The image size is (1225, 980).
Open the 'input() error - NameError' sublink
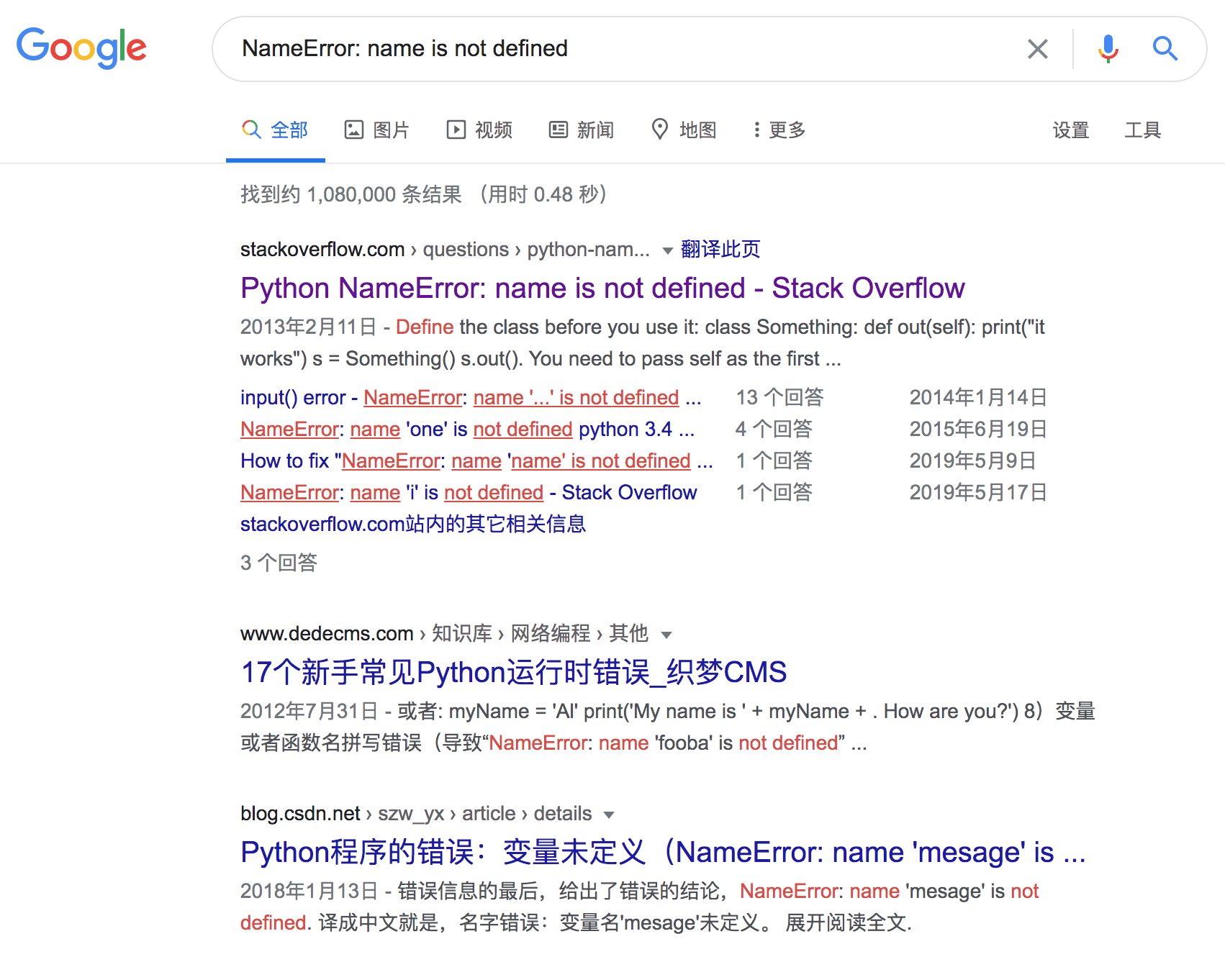(x=471, y=397)
